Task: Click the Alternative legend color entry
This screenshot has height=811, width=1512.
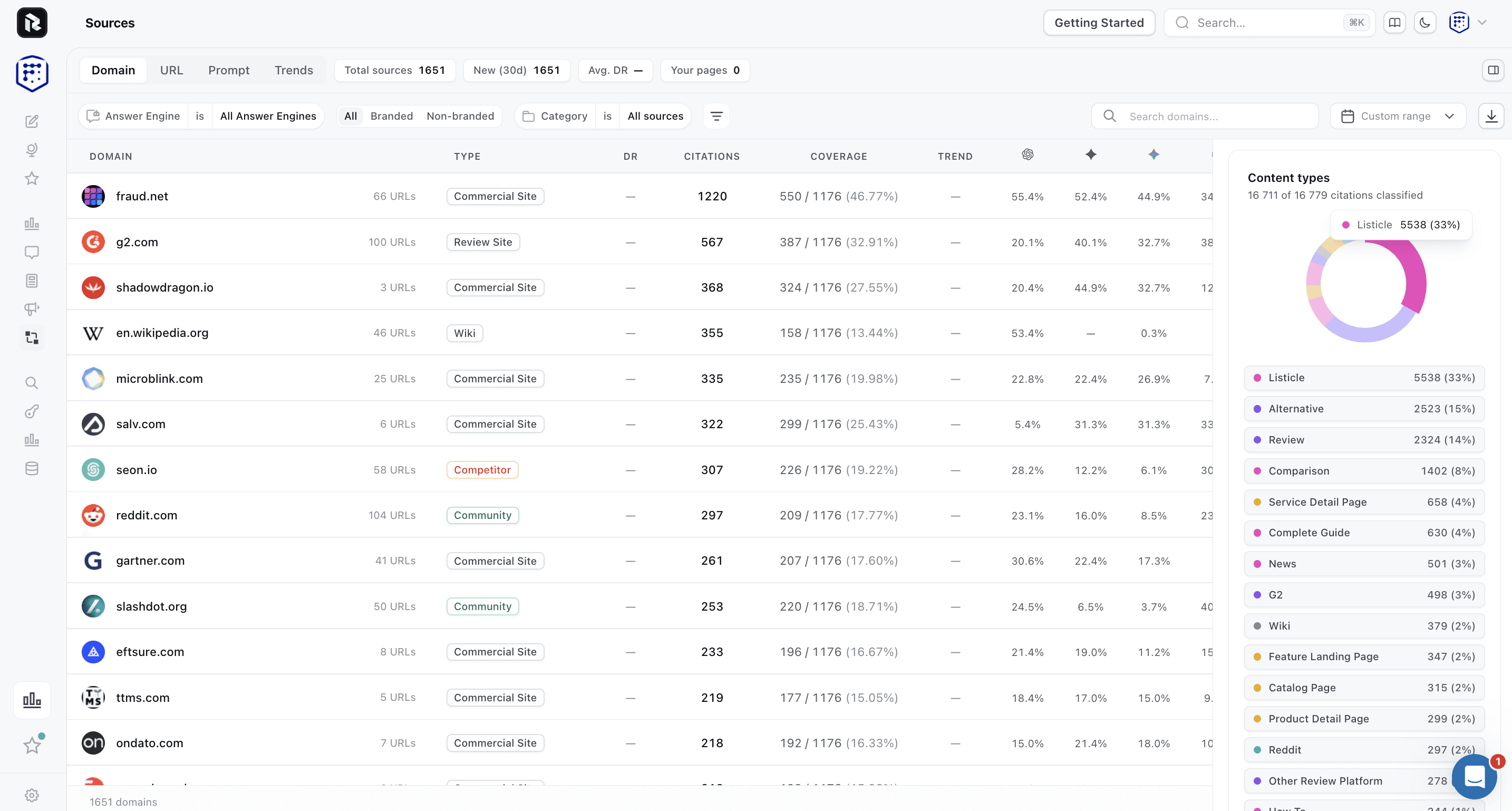Action: pos(1365,409)
